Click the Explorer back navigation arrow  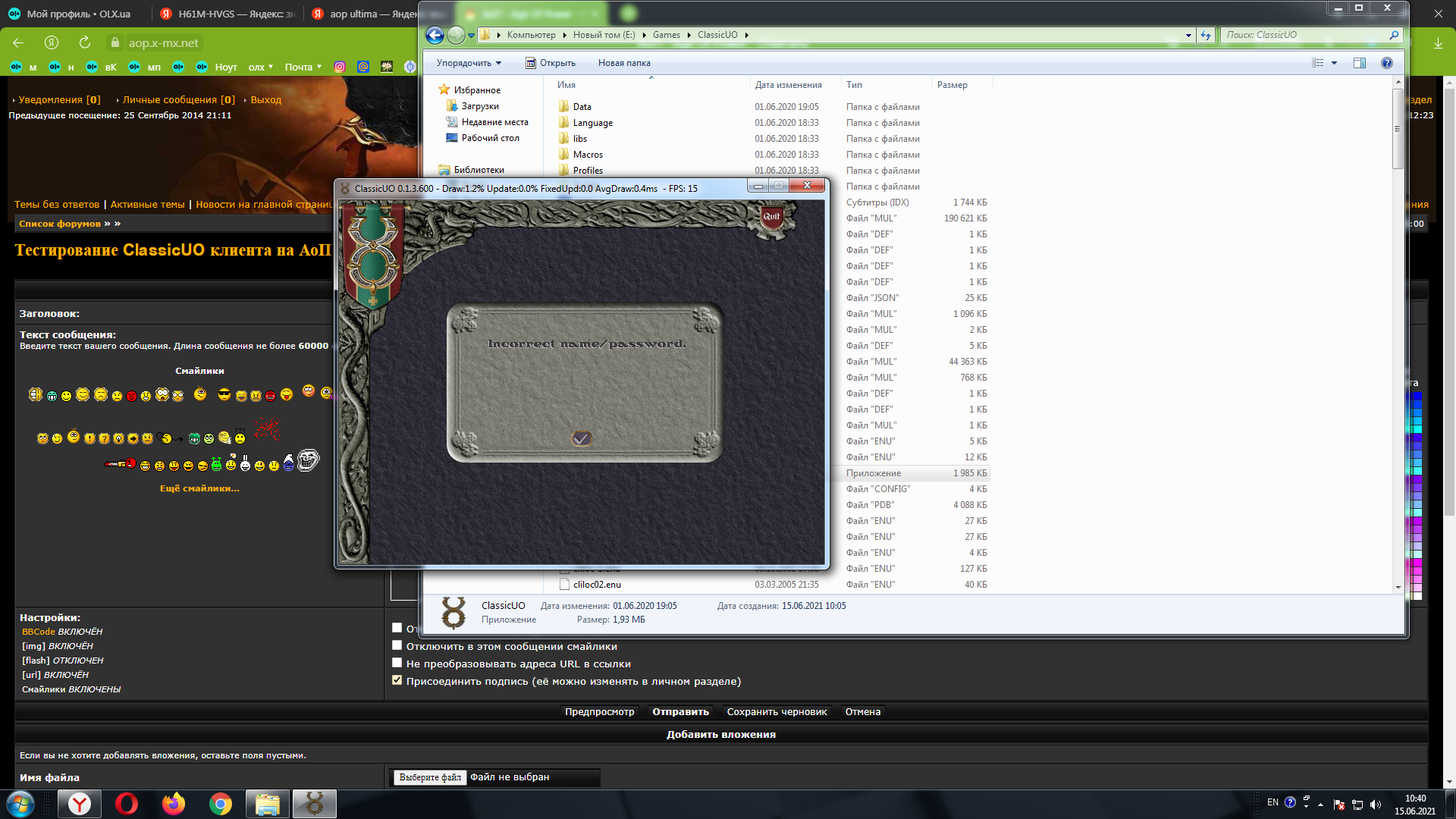click(x=435, y=35)
